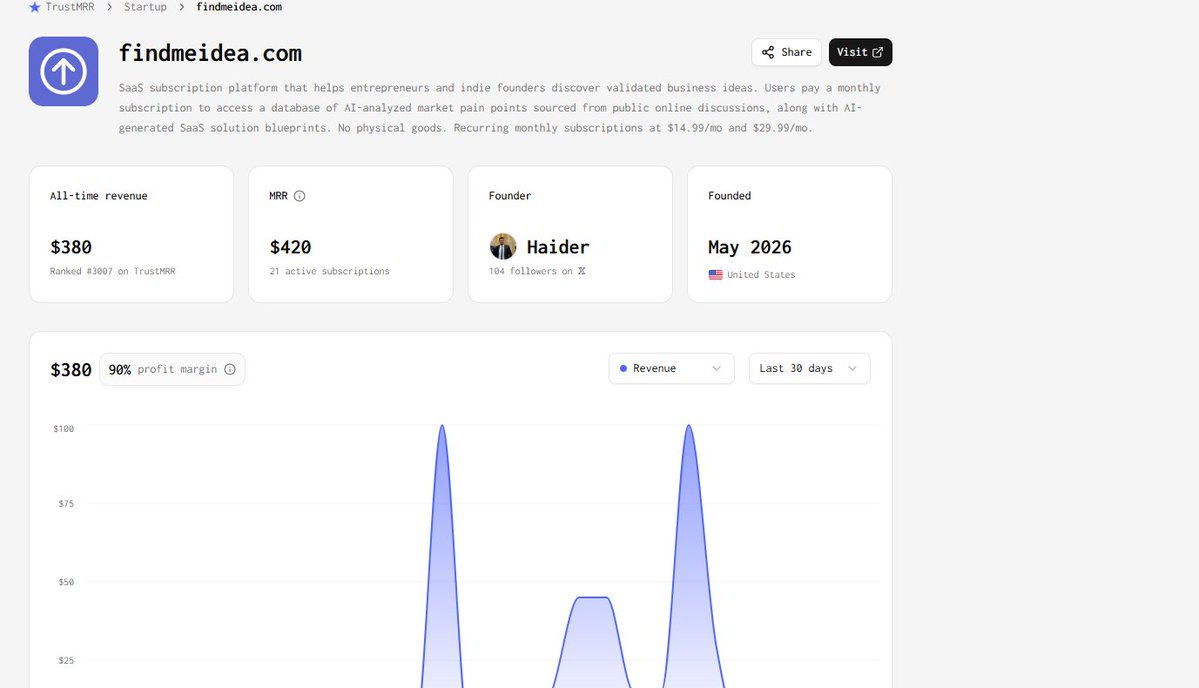Click the $75 y-axis label
The height and width of the screenshot is (688, 1199).
click(x=66, y=504)
